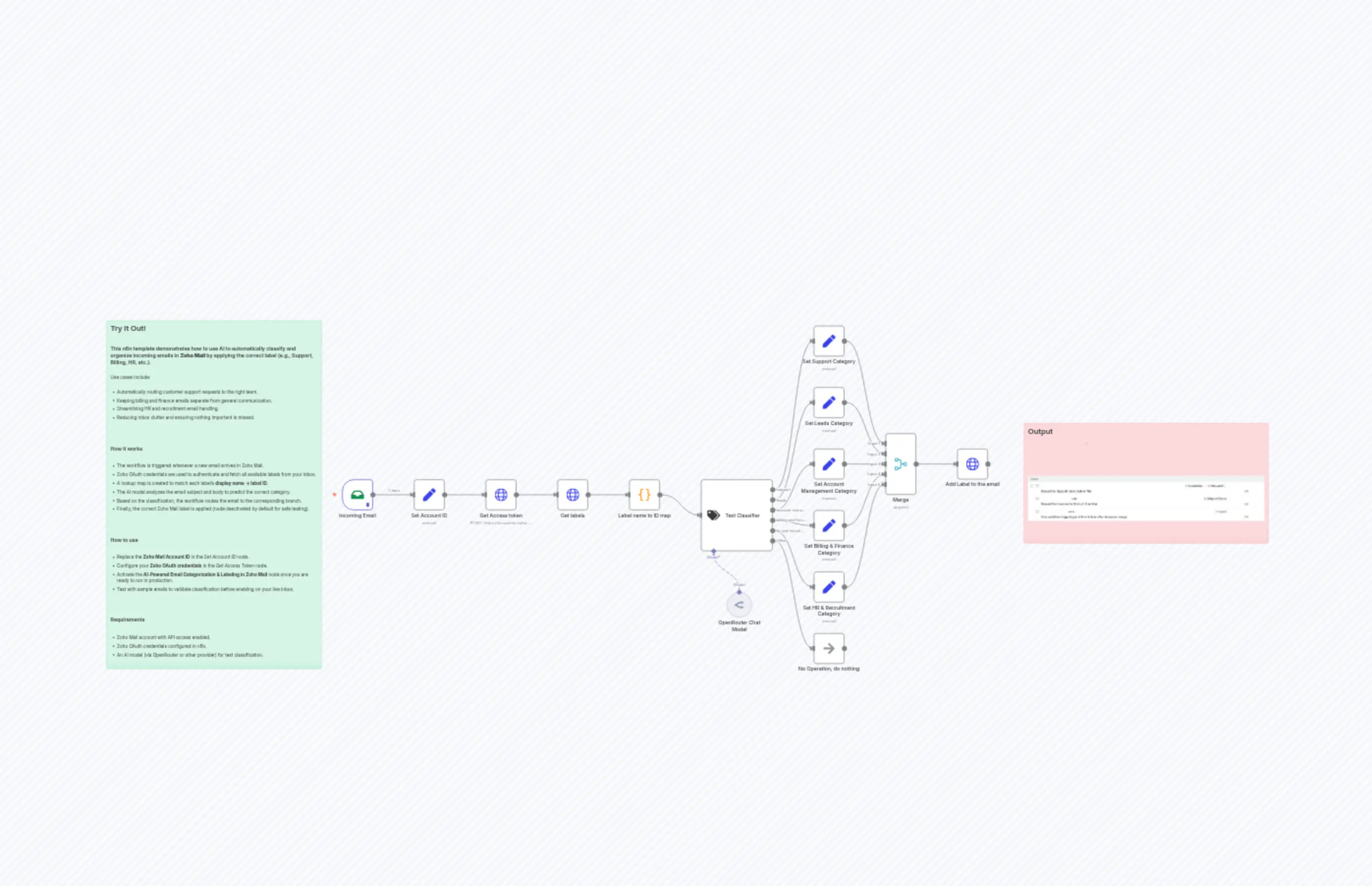Select the Get labels node icon
The width and height of the screenshot is (1372, 886).
(572, 494)
